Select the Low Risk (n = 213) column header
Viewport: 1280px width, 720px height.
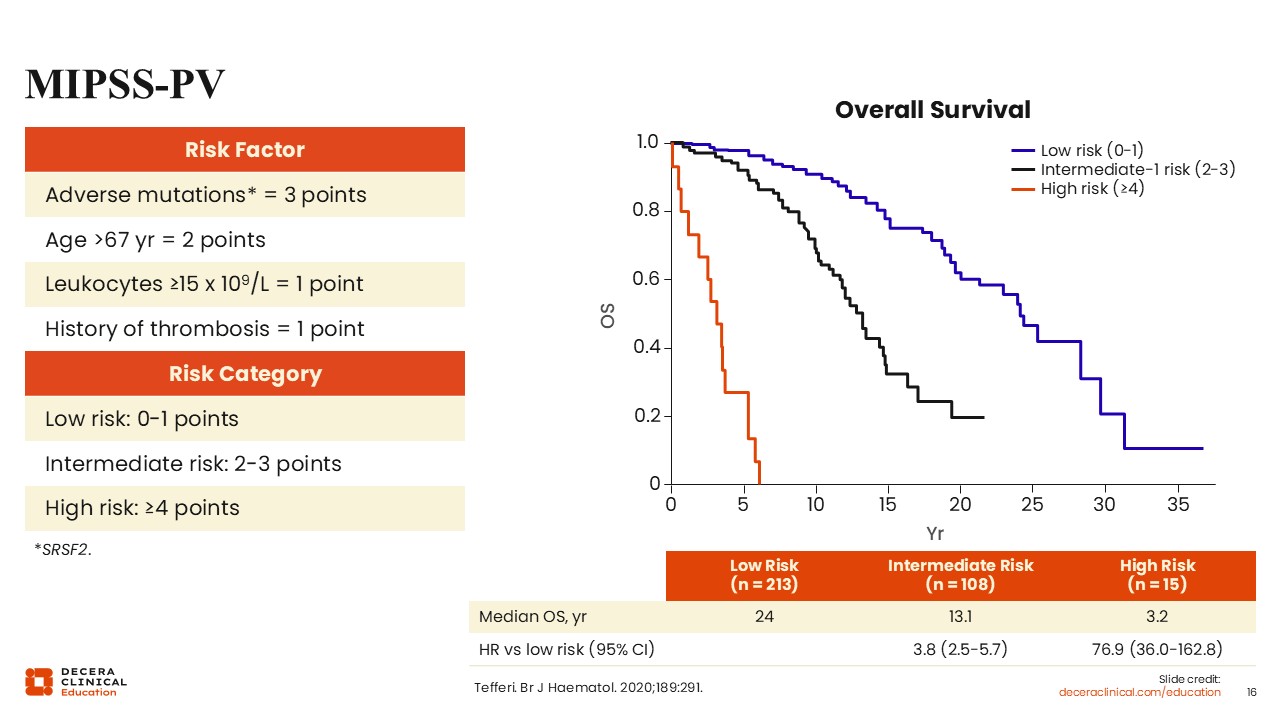(x=764, y=574)
